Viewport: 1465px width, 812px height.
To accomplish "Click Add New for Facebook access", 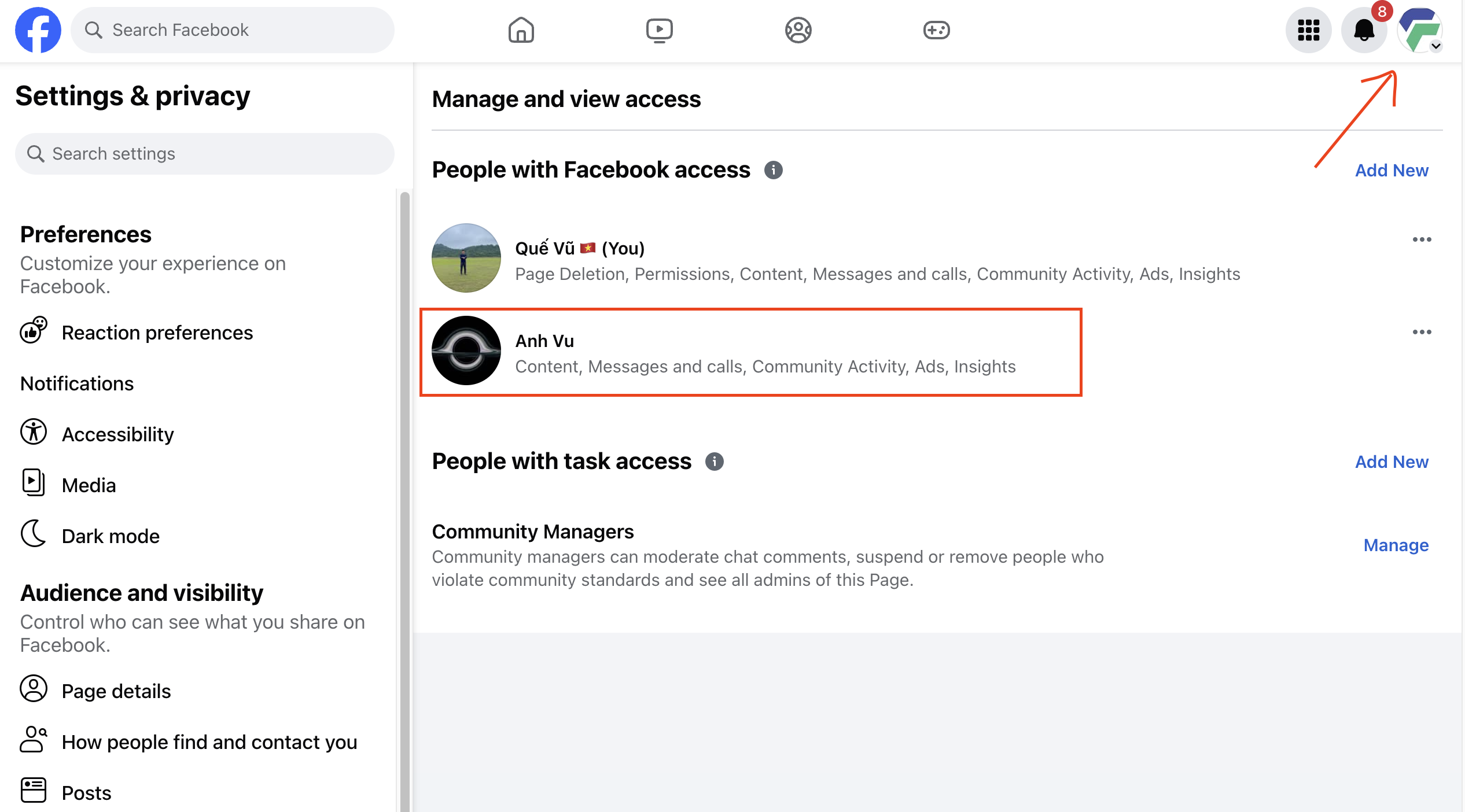I will tap(1392, 170).
